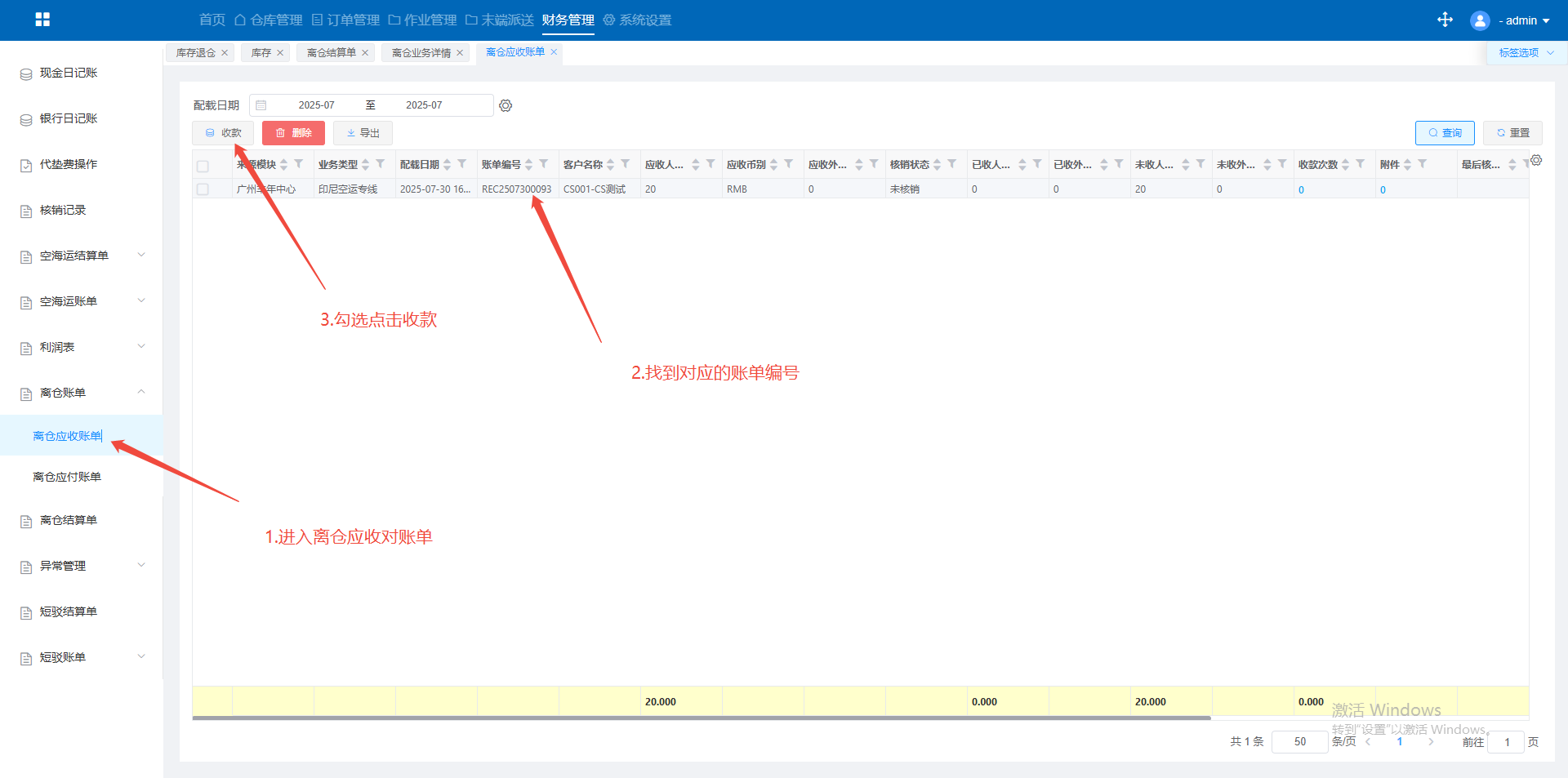The height and width of the screenshot is (778, 1568).
Task: Check the REC2507300093 row checkbox
Action: [x=203, y=189]
